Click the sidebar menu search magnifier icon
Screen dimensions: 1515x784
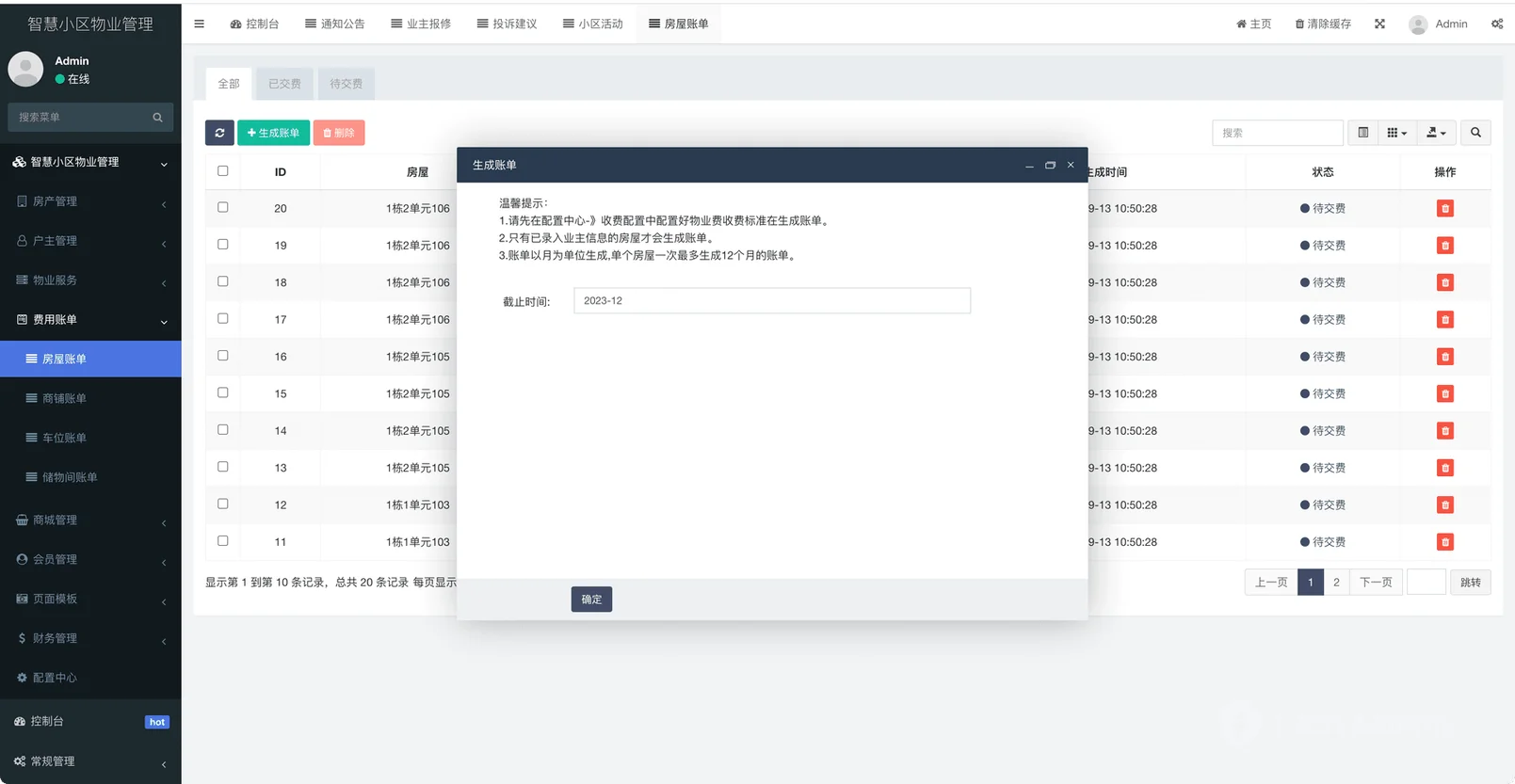(x=157, y=118)
